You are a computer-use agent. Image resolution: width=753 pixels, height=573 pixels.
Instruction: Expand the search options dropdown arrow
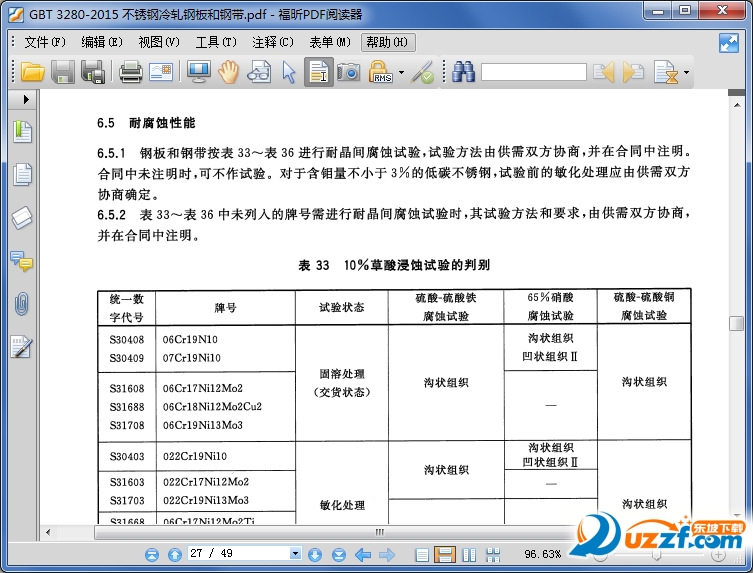click(686, 73)
